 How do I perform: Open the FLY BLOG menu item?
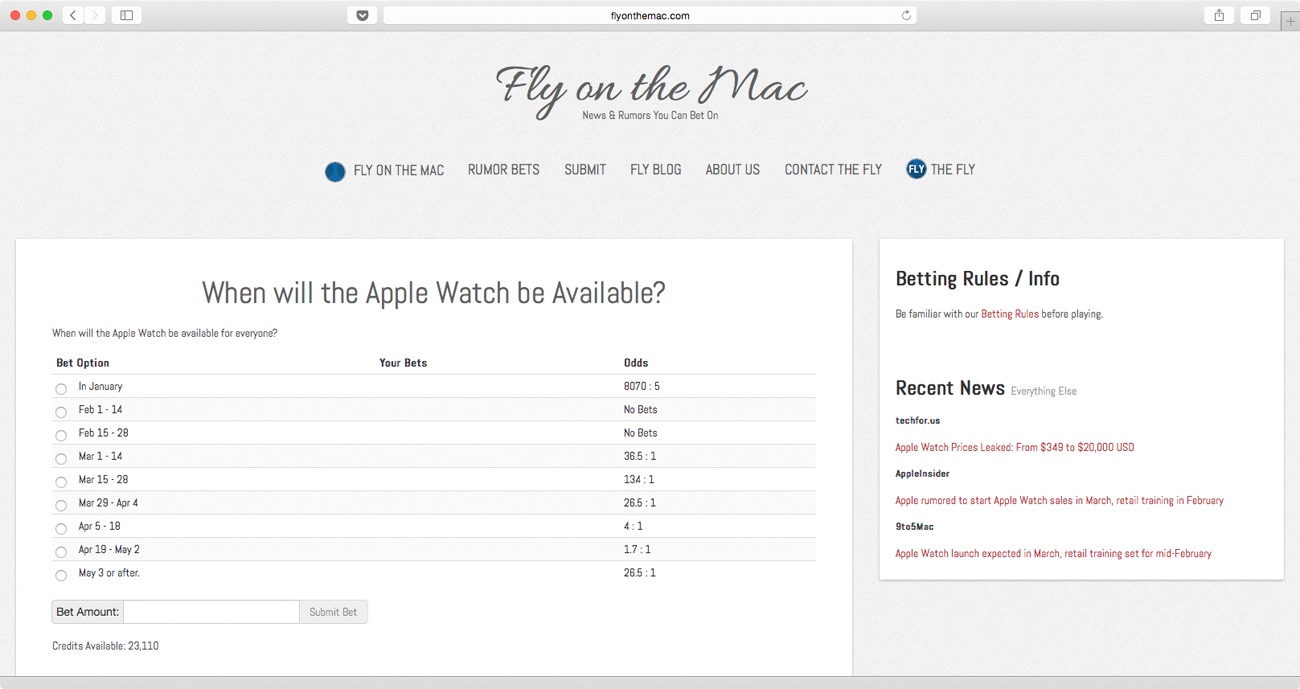click(x=655, y=170)
